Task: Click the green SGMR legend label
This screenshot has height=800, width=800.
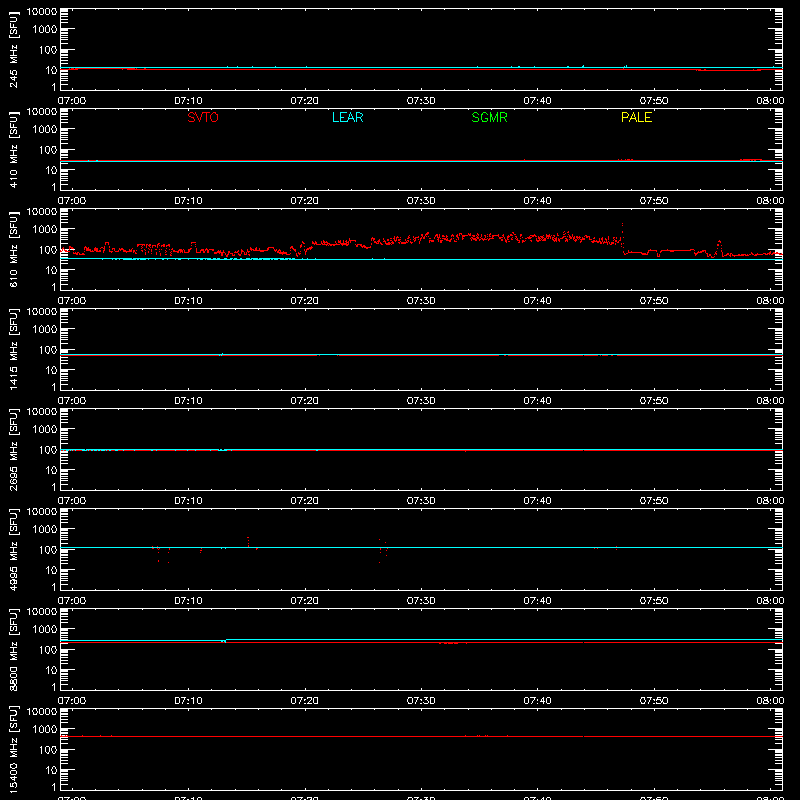Action: tap(489, 117)
